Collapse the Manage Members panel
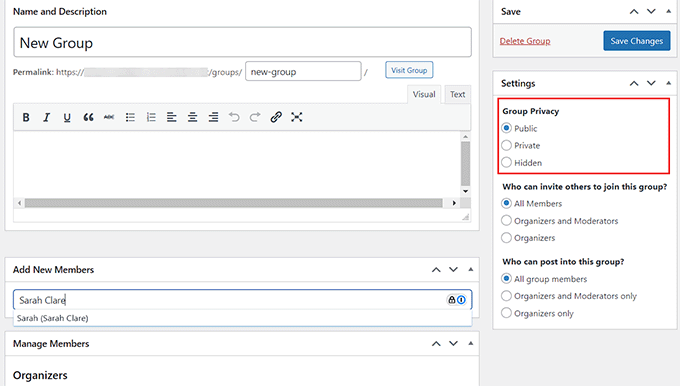The width and height of the screenshot is (680, 386). coord(471,343)
